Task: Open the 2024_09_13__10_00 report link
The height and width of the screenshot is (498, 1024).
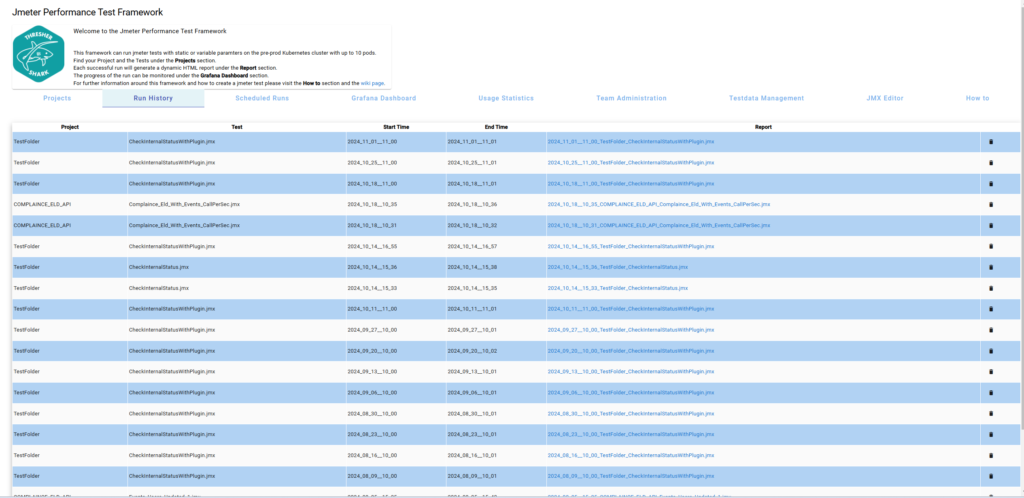Action: (x=631, y=371)
